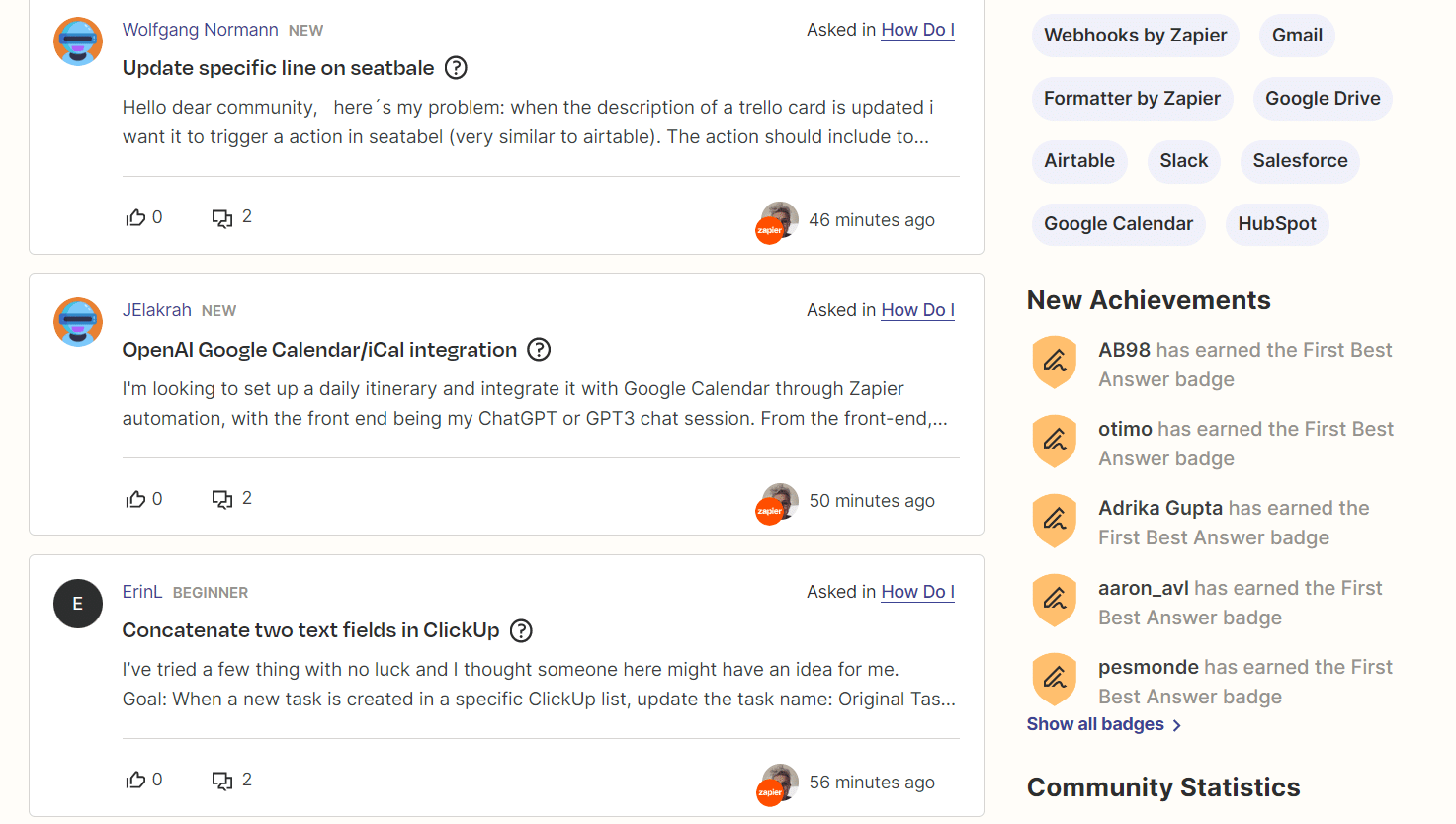Click the badge icon next to pesmonde
The height and width of the screenshot is (824, 1456).
(1054, 679)
